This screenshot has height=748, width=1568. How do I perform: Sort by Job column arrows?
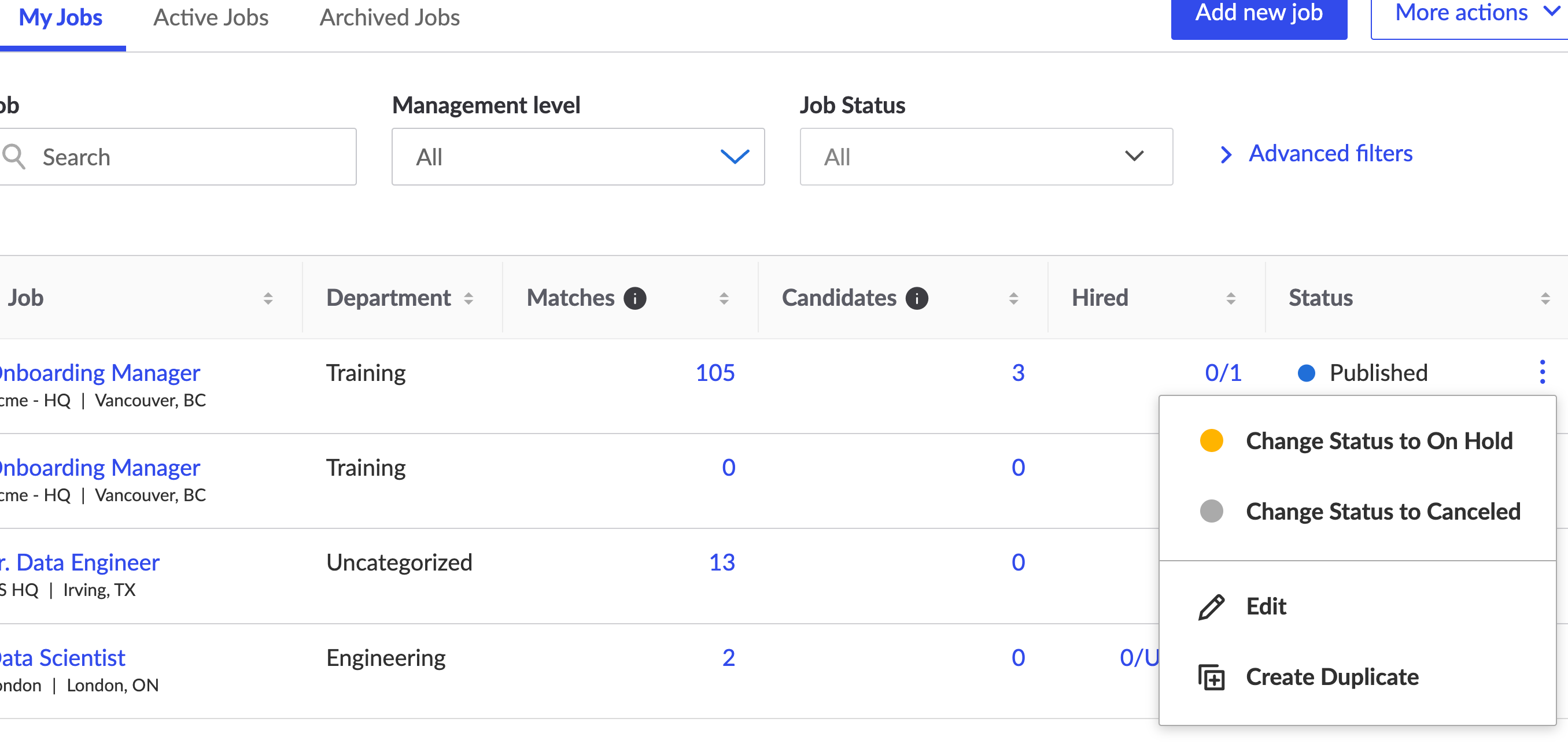(268, 298)
